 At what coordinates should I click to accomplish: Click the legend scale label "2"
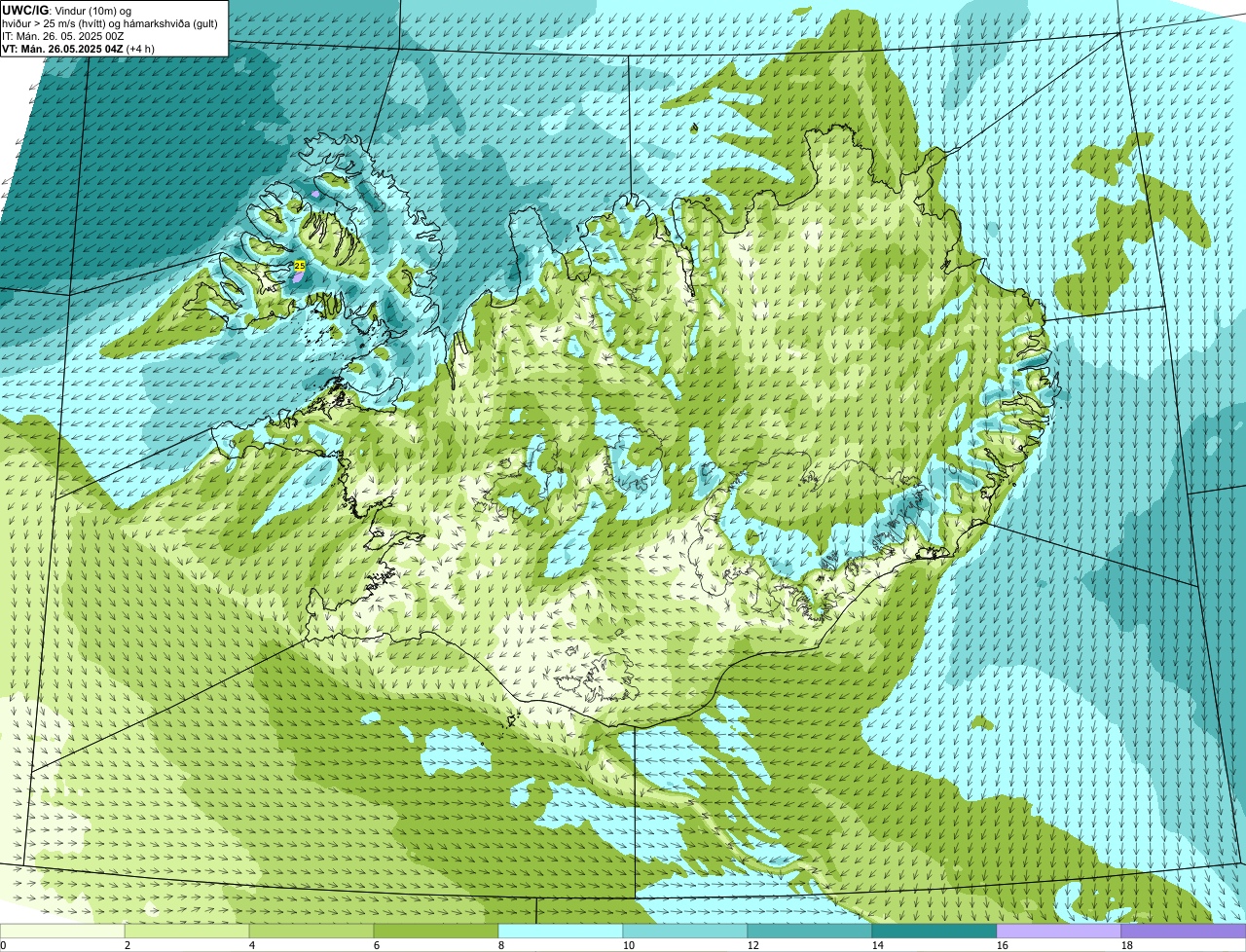pos(128,945)
